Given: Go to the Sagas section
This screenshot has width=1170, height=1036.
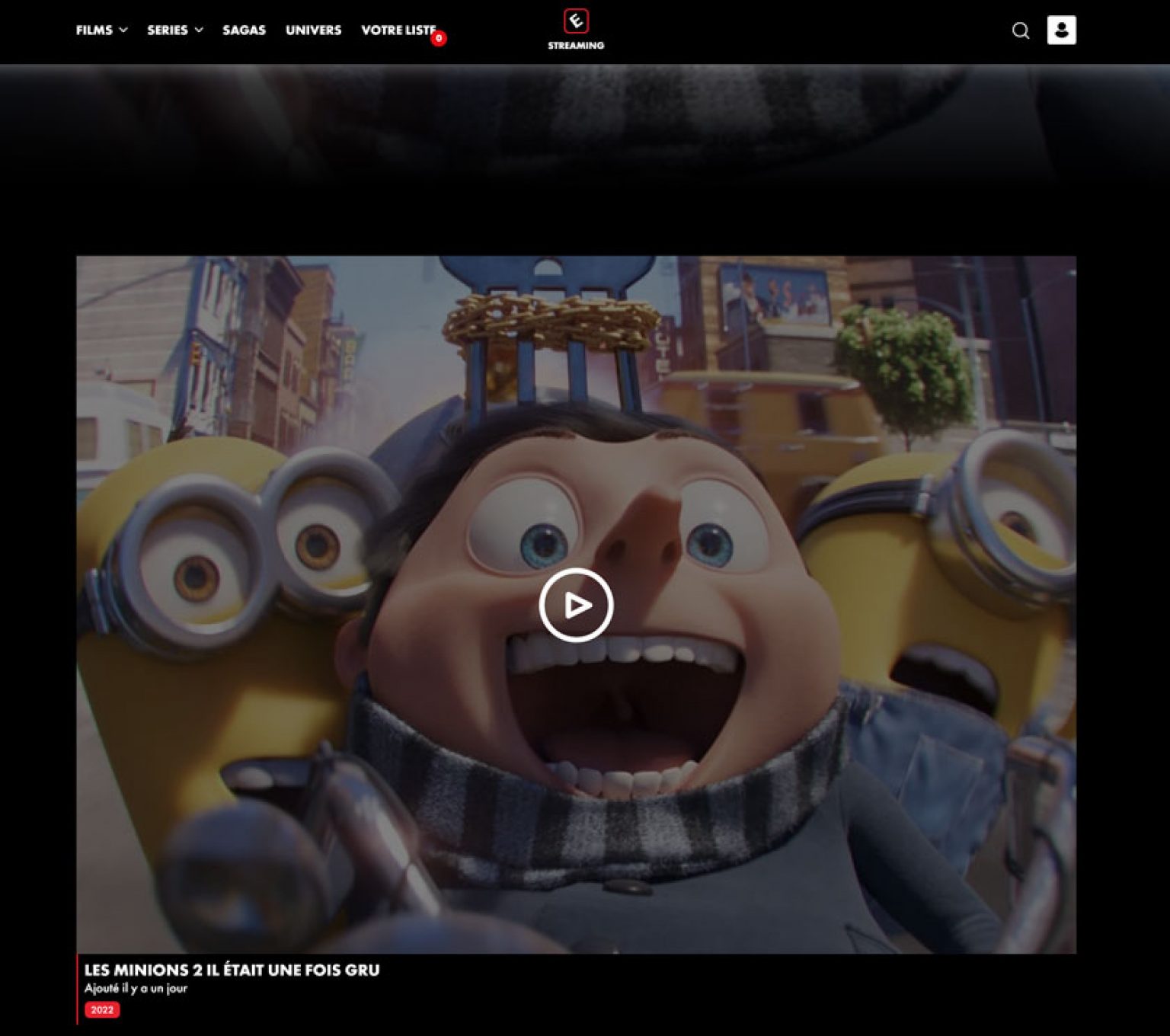Looking at the screenshot, I should tap(244, 30).
